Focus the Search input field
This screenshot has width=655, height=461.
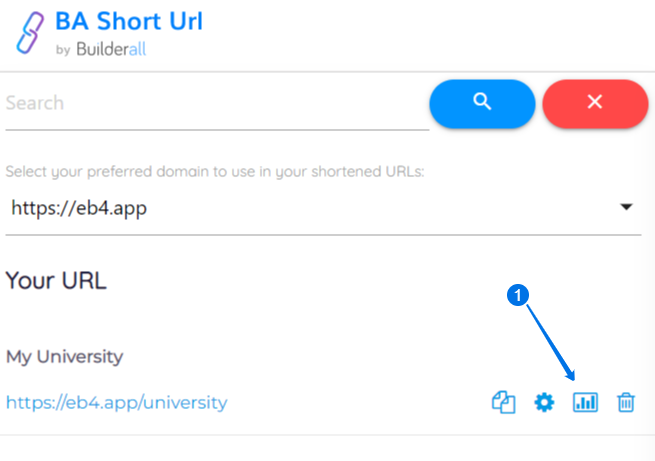(217, 104)
